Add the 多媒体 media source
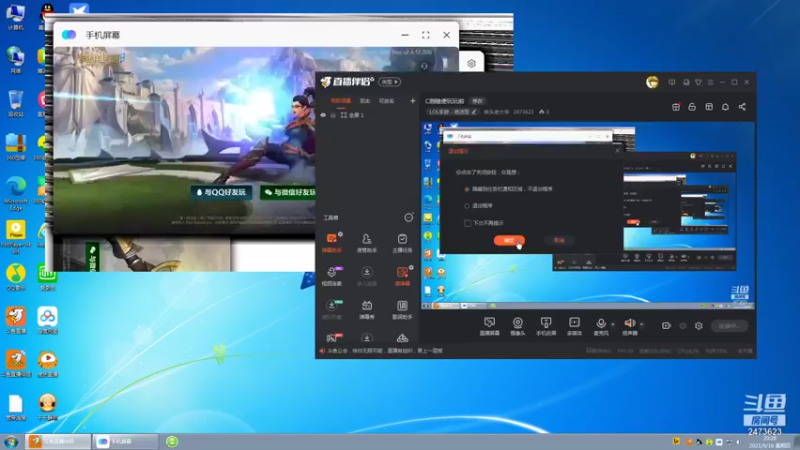Viewport: 800px width, 450px height. 574,326
